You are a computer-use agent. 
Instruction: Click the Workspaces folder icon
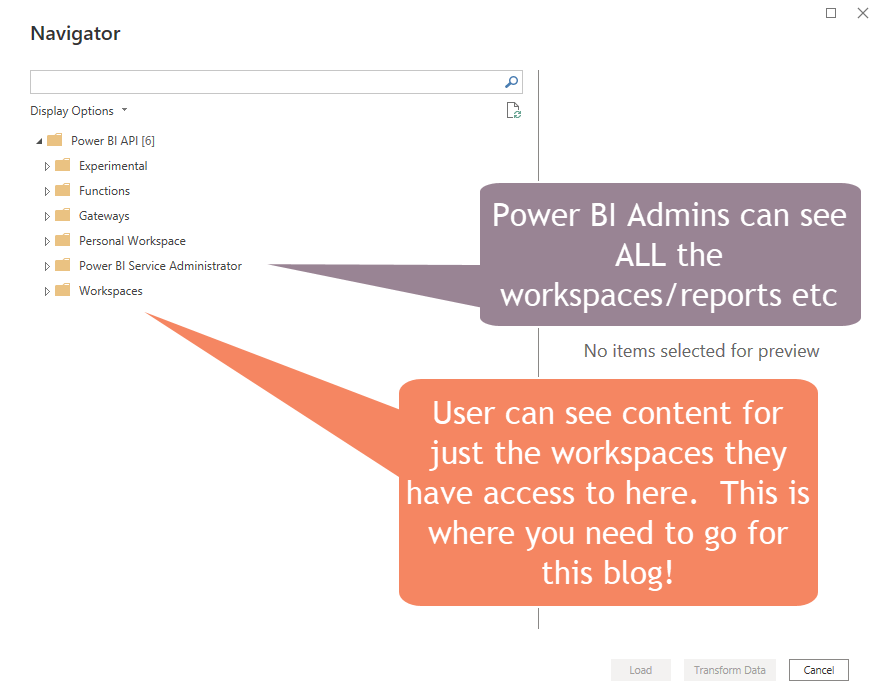tap(61, 290)
